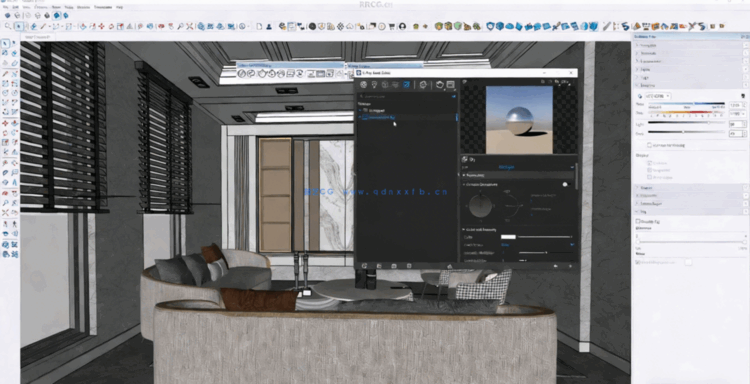Image resolution: width=750 pixels, height=384 pixels.
Task: Adjust the shadow Light slider
Action: point(686,123)
